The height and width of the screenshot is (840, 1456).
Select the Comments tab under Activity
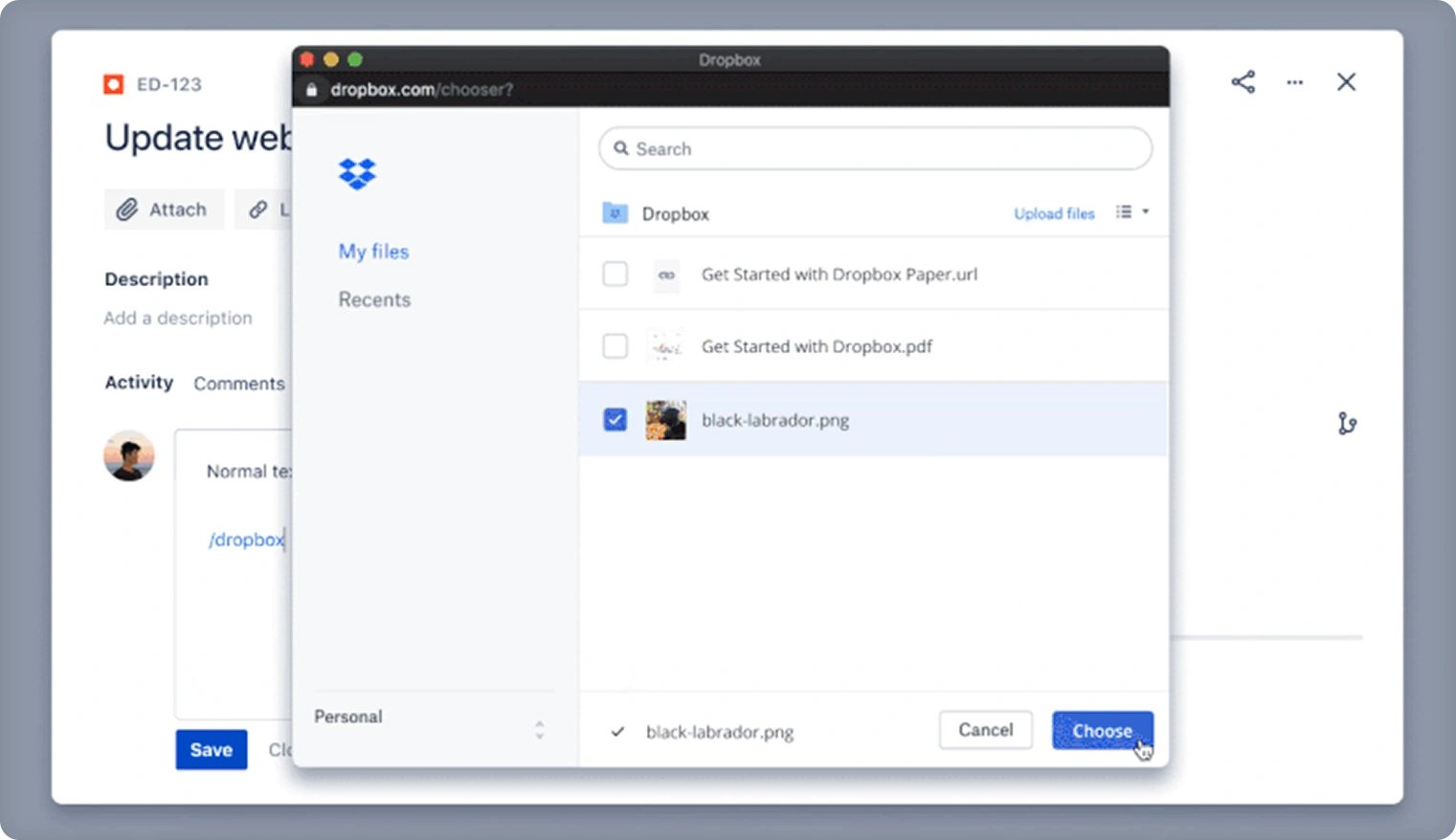239,383
